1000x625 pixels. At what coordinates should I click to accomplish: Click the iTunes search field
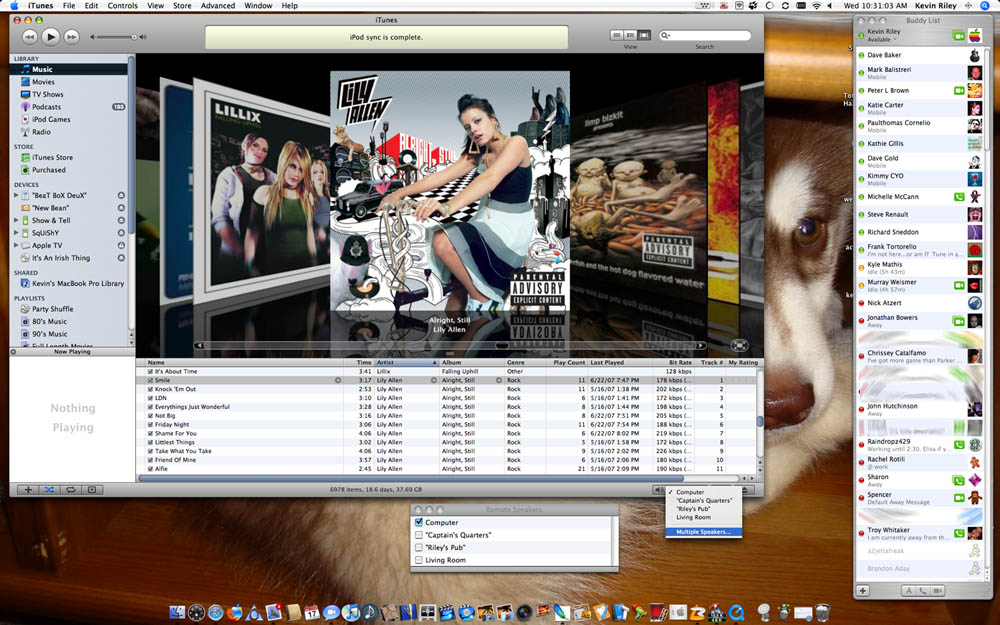click(x=705, y=35)
